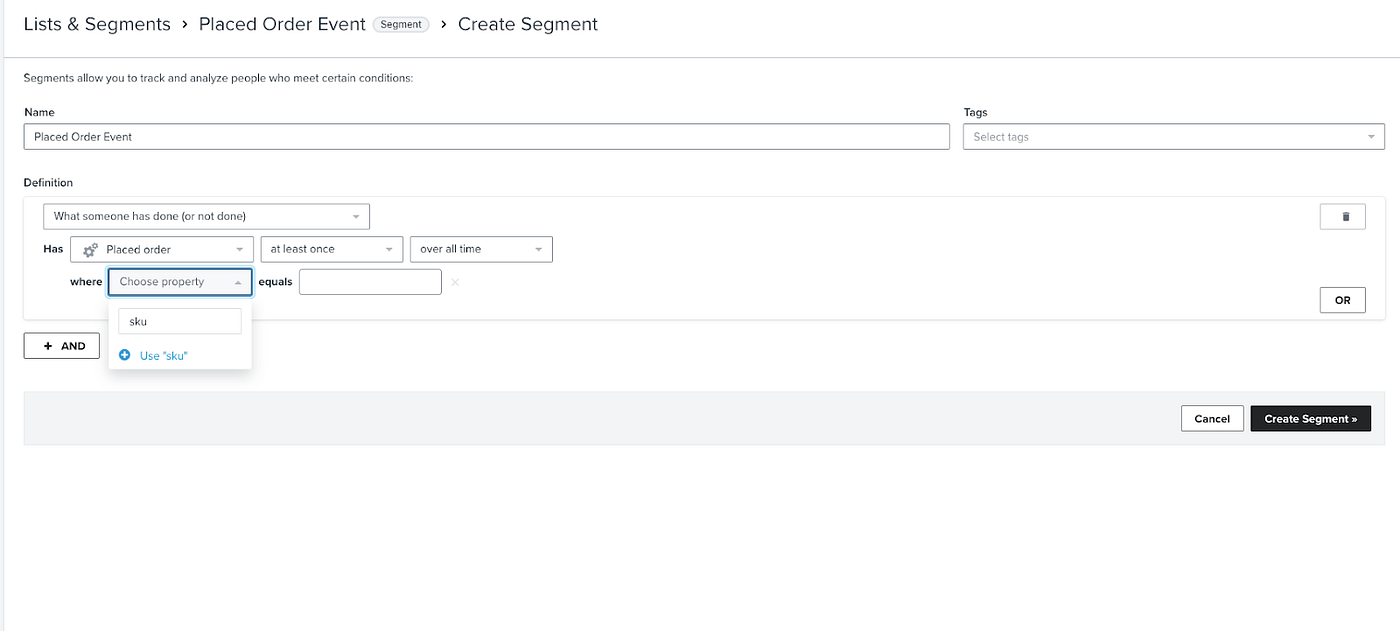Viewport: 1400px width, 631px height.
Task: Click the Lists & Segments breadcrumb
Action: point(97,24)
